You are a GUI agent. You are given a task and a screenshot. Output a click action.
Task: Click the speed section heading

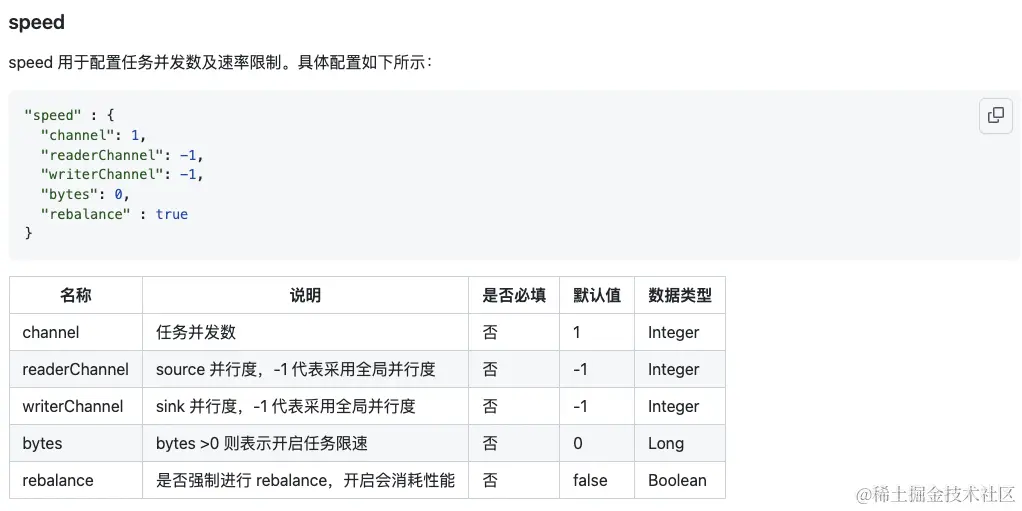[x=36, y=22]
